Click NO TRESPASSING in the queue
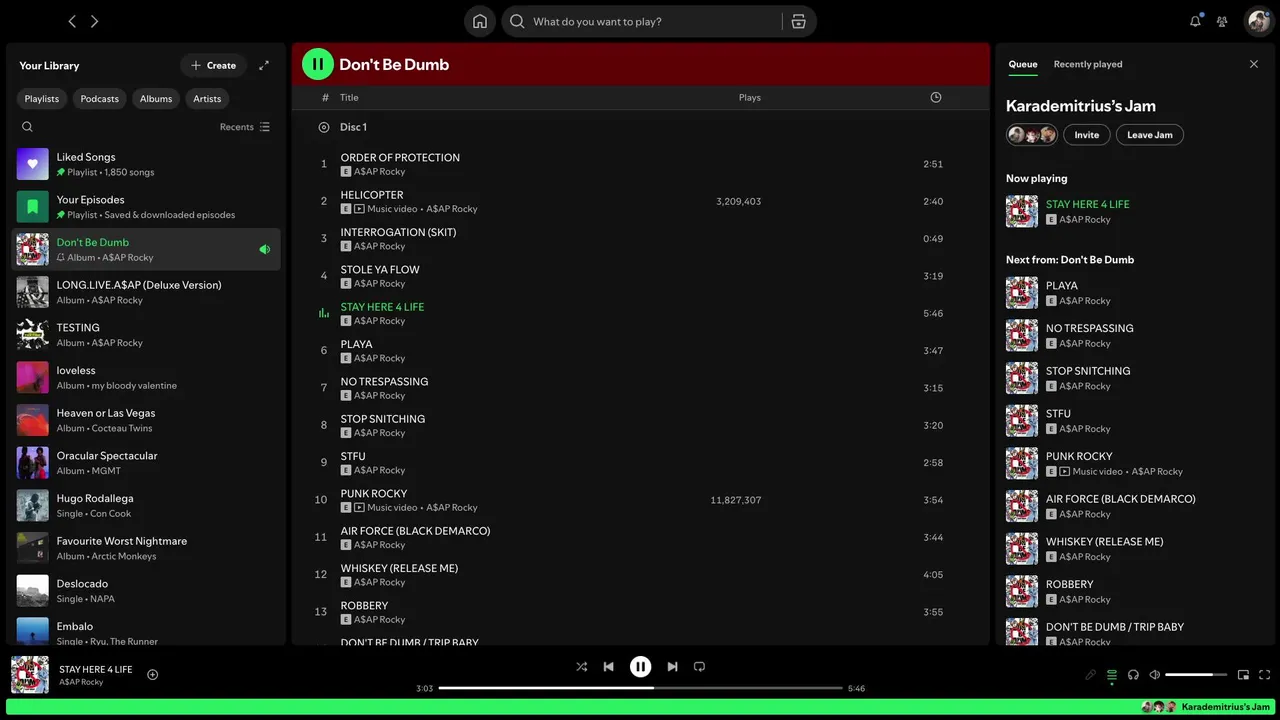Viewport: 1280px width, 720px height. tap(1134, 335)
